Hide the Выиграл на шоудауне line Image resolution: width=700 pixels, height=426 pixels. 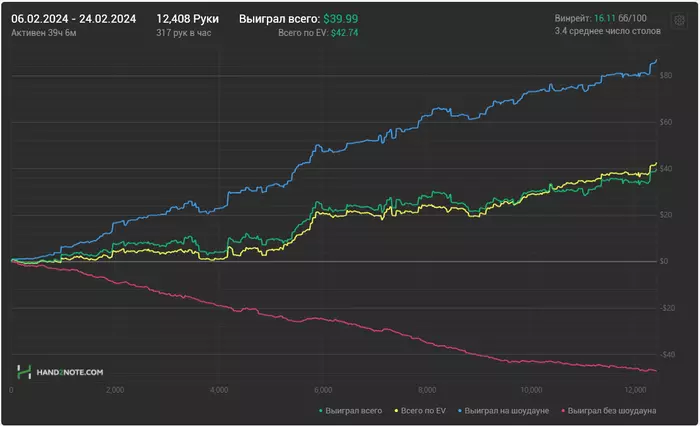tap(507, 411)
